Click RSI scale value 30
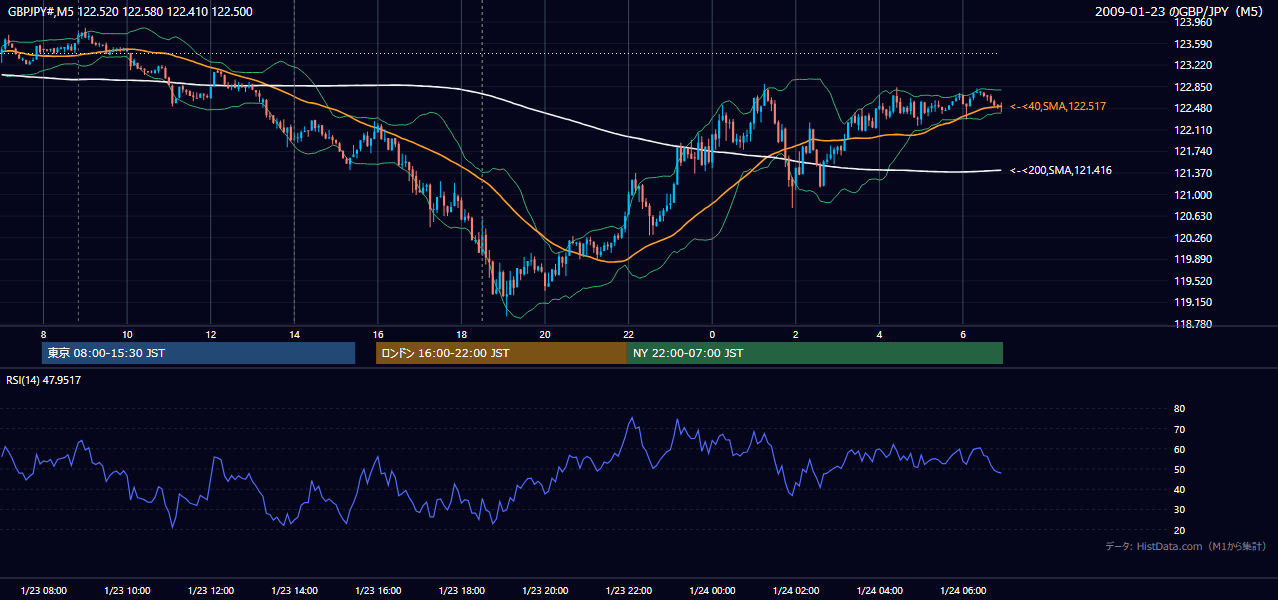This screenshot has width=1278, height=600. point(1180,509)
